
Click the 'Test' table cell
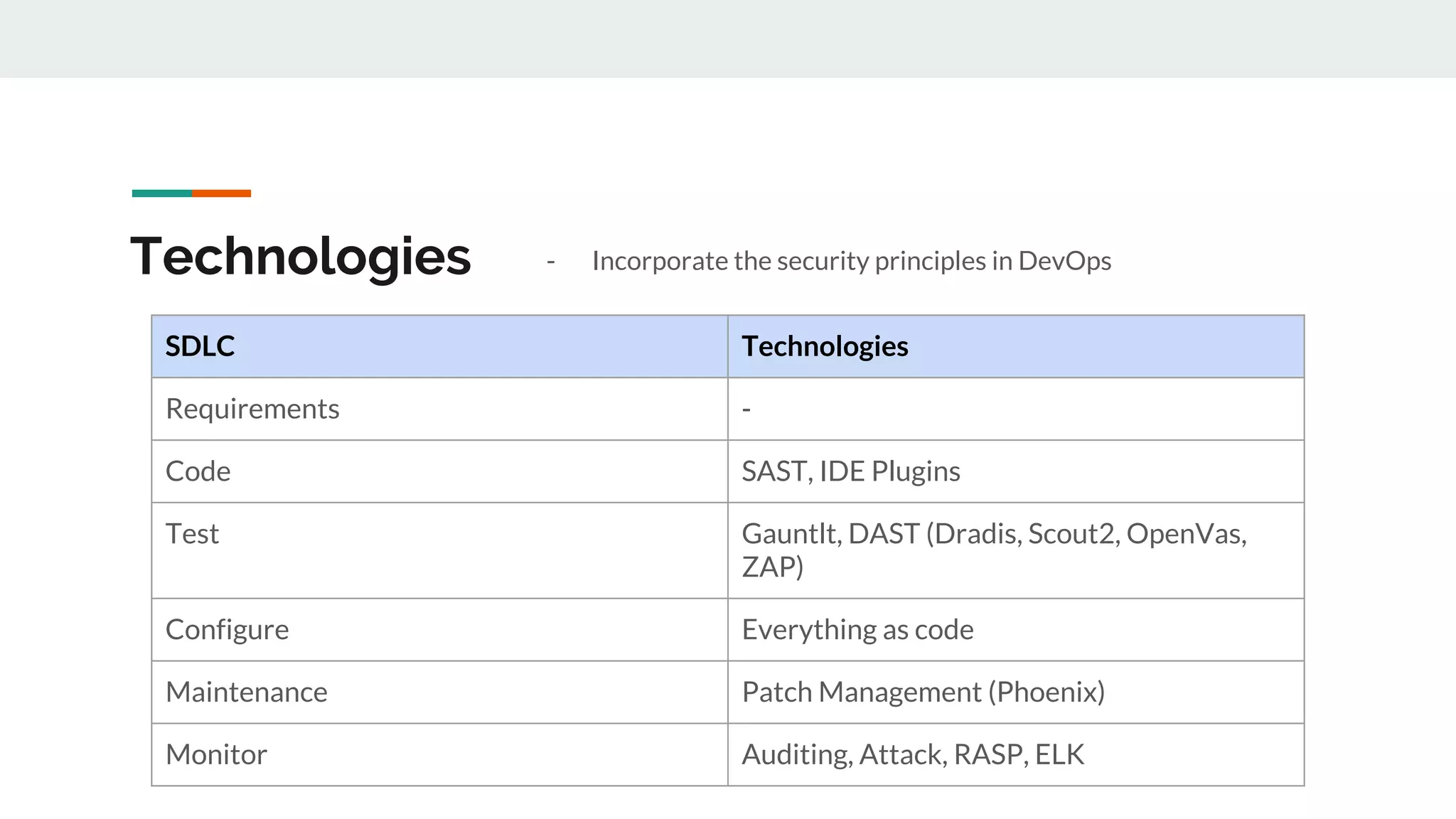point(440,550)
